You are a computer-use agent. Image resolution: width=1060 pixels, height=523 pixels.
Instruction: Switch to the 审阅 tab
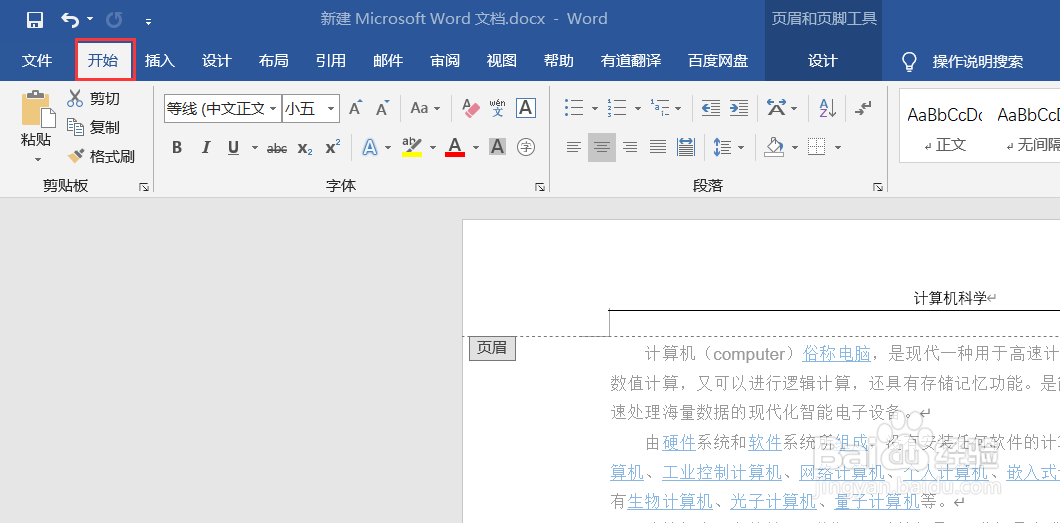[x=445, y=61]
